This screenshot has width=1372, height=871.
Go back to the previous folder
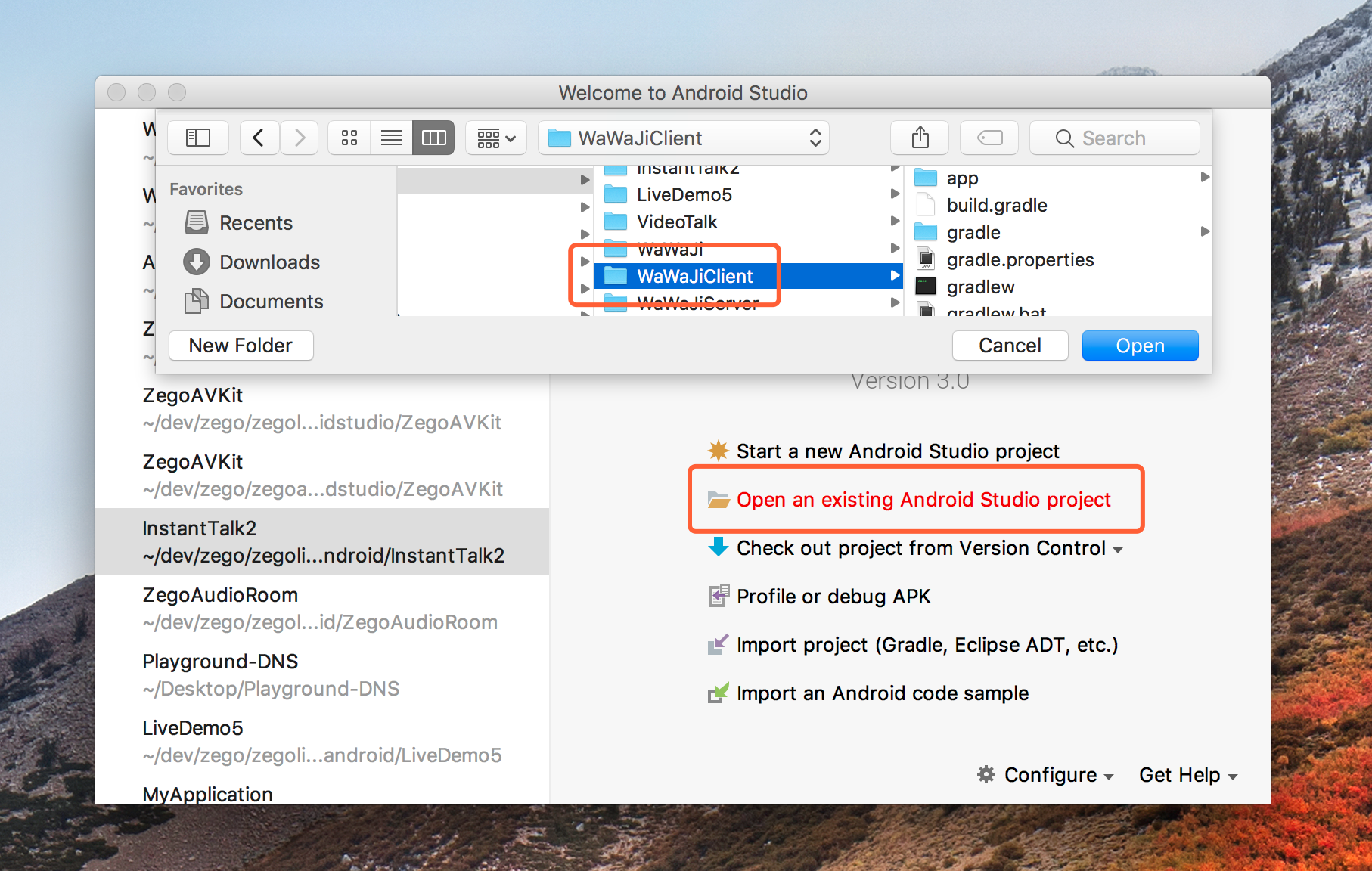(259, 138)
